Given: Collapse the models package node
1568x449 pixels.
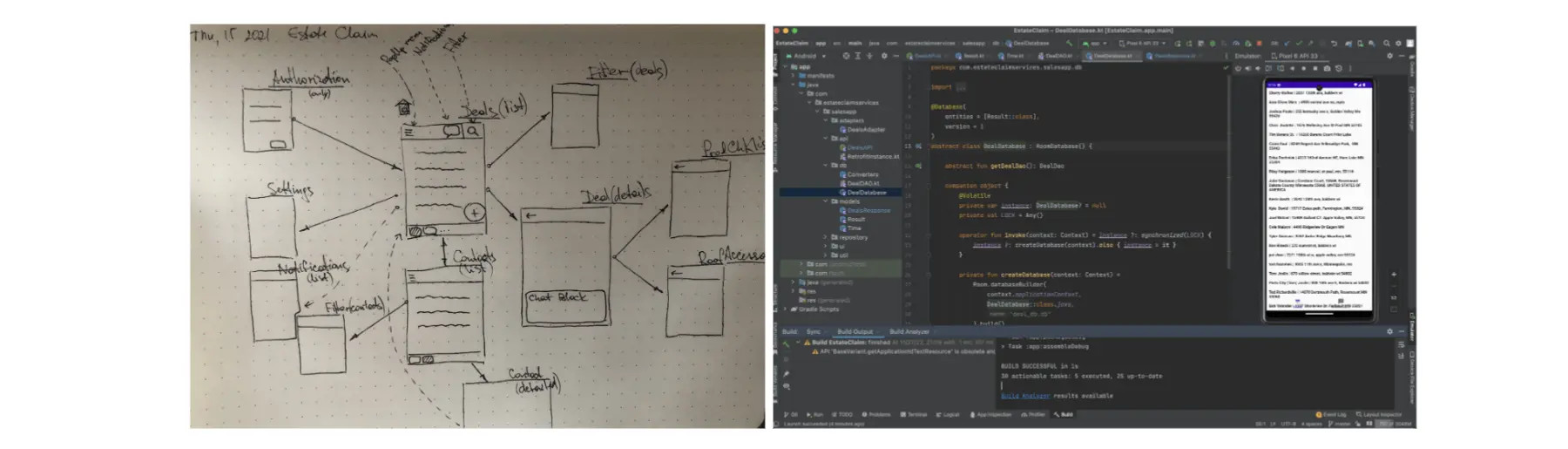Looking at the screenshot, I should (x=825, y=201).
